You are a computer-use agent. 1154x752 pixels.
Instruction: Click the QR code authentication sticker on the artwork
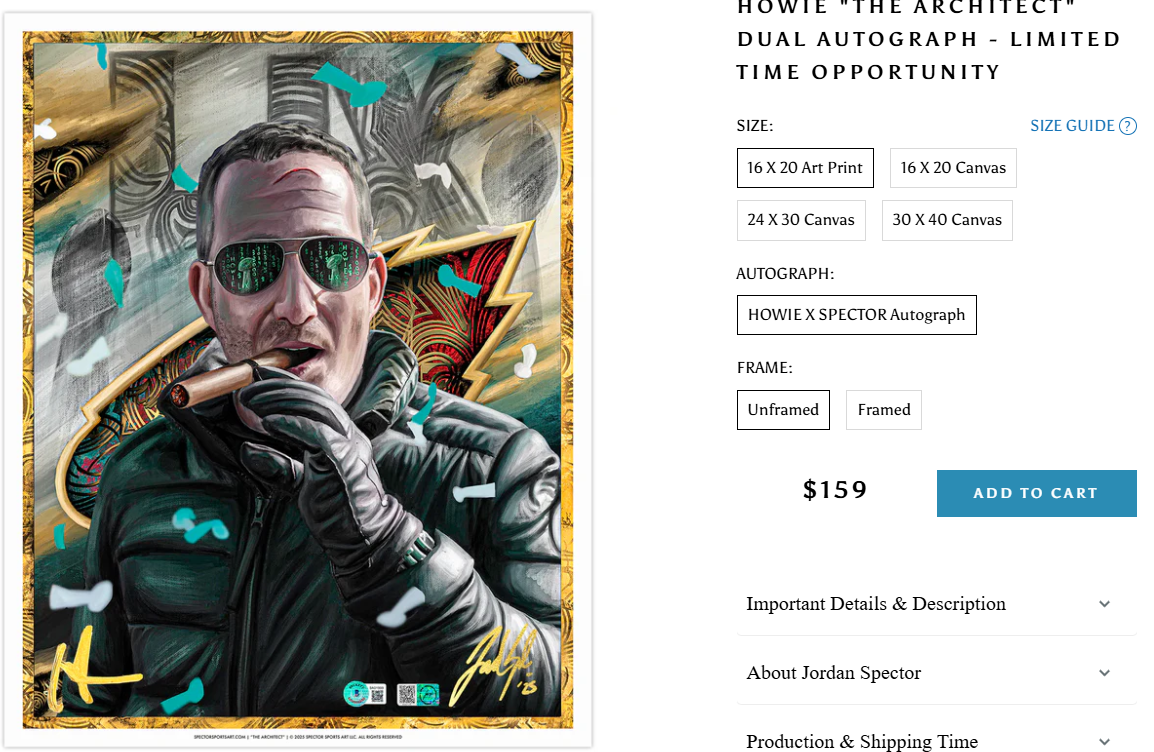tap(418, 694)
